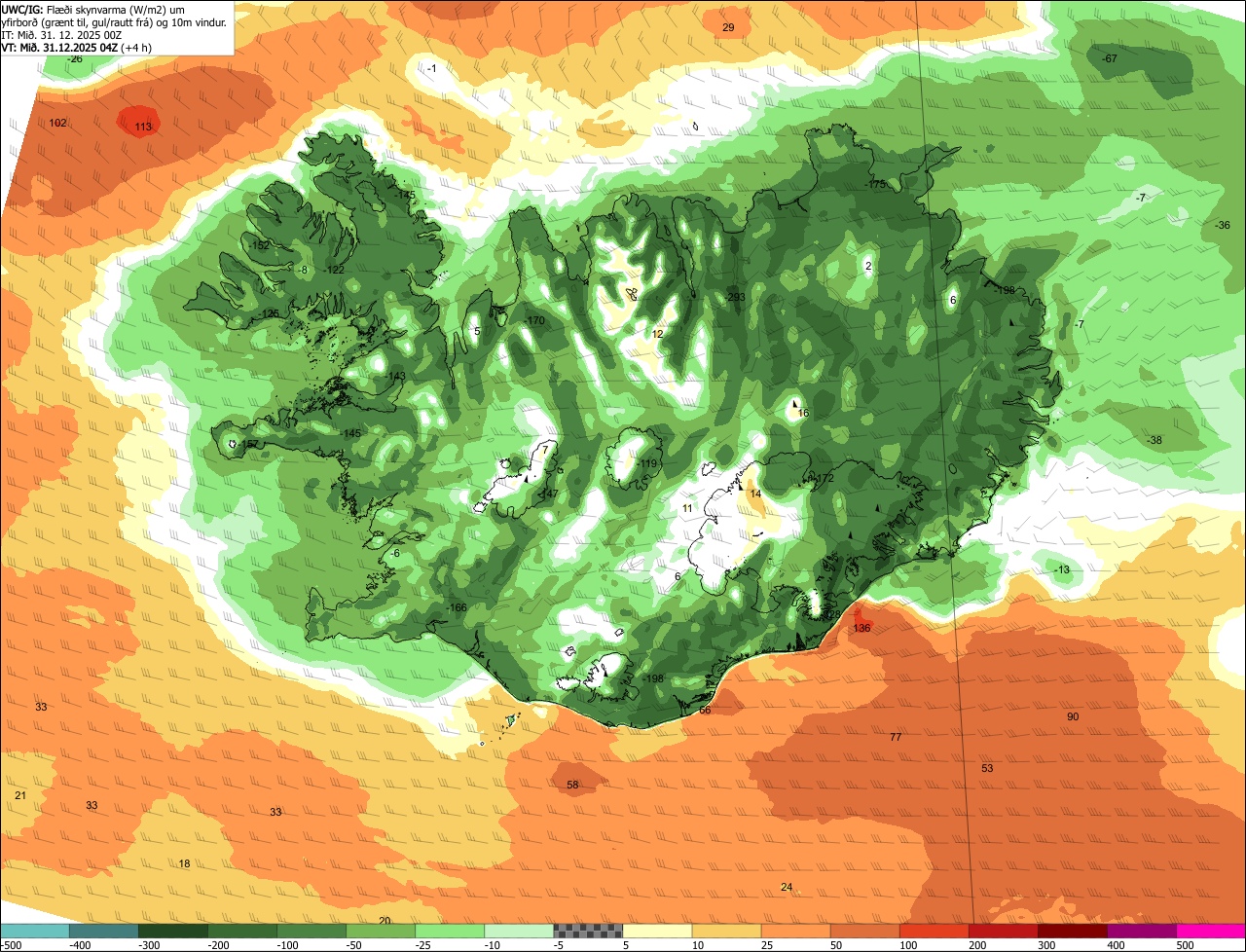Click the -13 value off the southeast coast
This screenshot has width=1246, height=952.
(x=1062, y=569)
